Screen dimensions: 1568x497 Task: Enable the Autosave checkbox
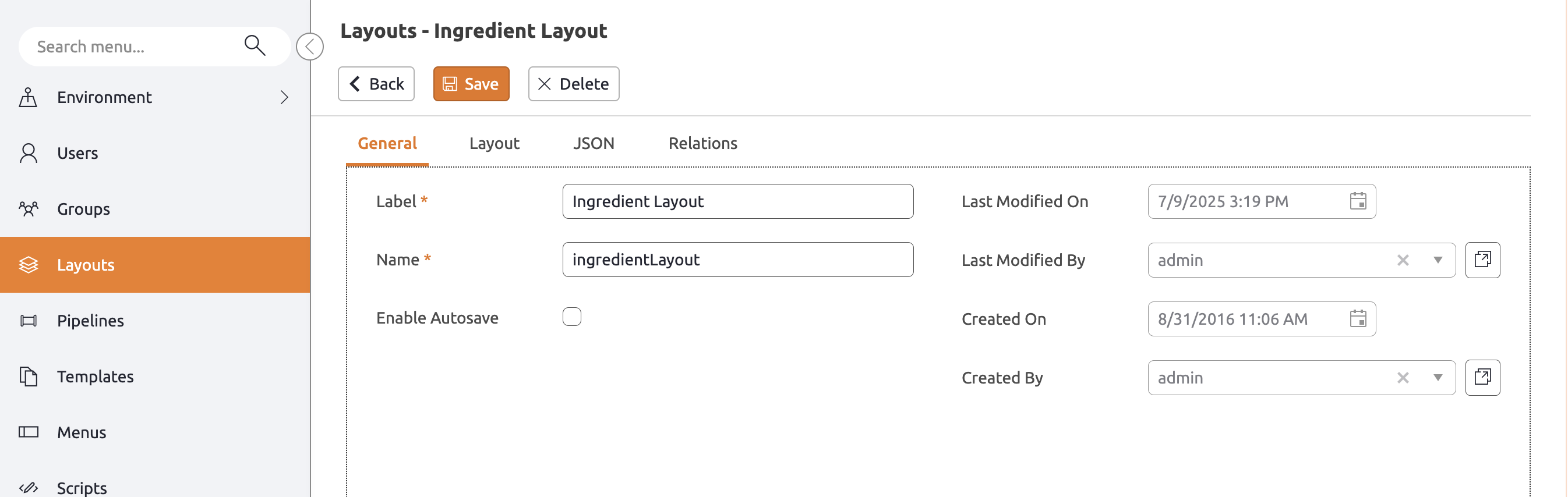(x=571, y=317)
